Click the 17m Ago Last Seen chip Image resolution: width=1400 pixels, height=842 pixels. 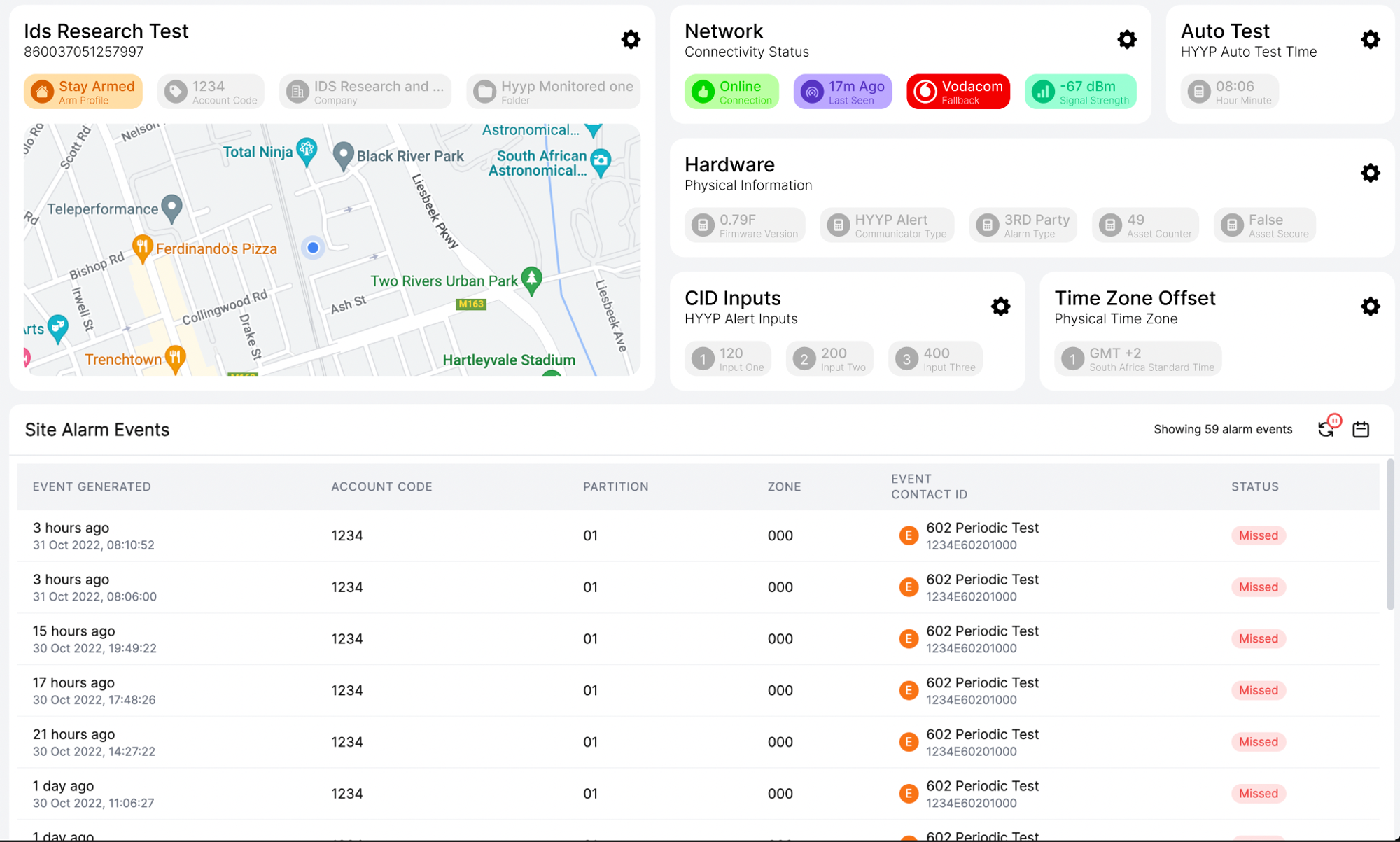click(x=843, y=92)
